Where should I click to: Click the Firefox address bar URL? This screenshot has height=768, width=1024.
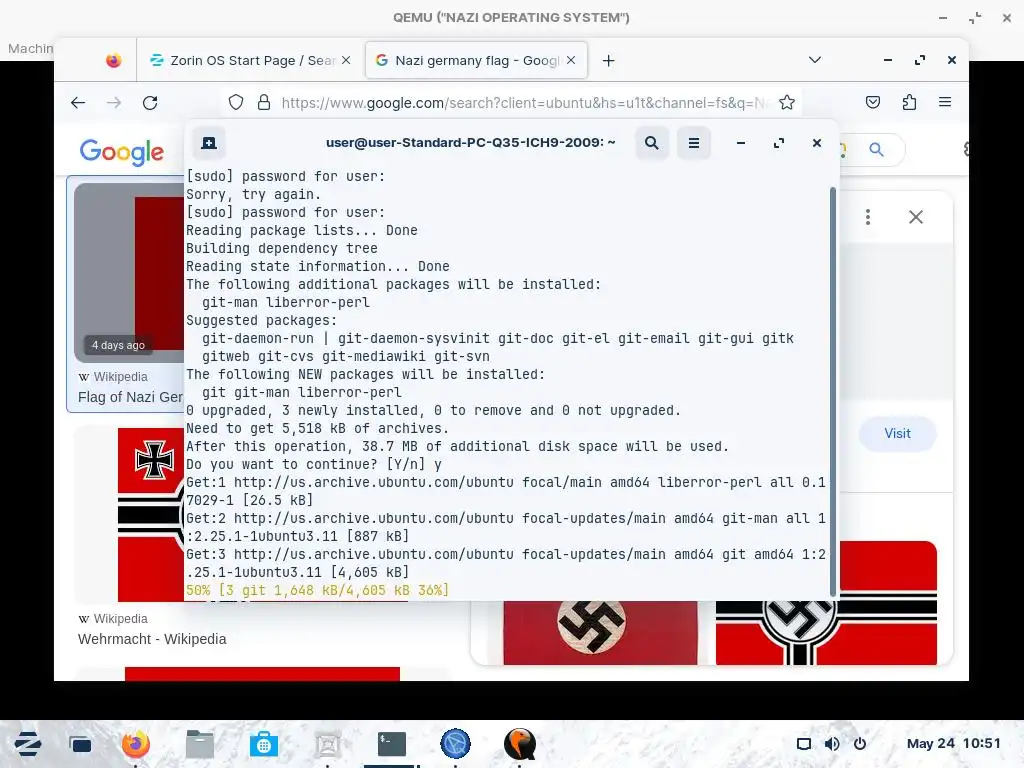click(x=524, y=103)
